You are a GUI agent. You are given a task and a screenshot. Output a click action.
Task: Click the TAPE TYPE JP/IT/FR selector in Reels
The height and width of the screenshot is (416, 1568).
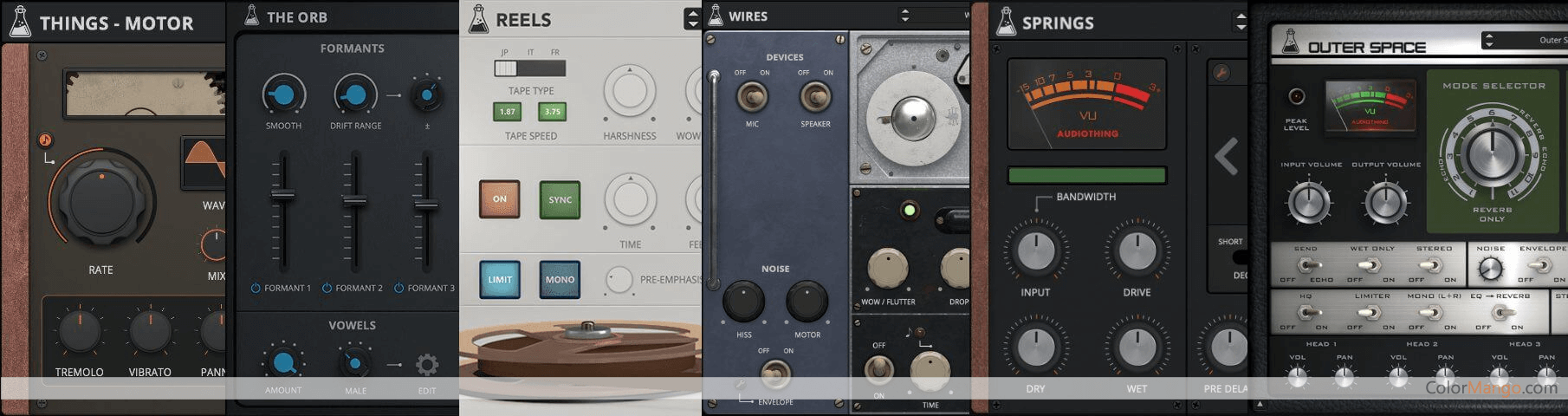[530, 68]
